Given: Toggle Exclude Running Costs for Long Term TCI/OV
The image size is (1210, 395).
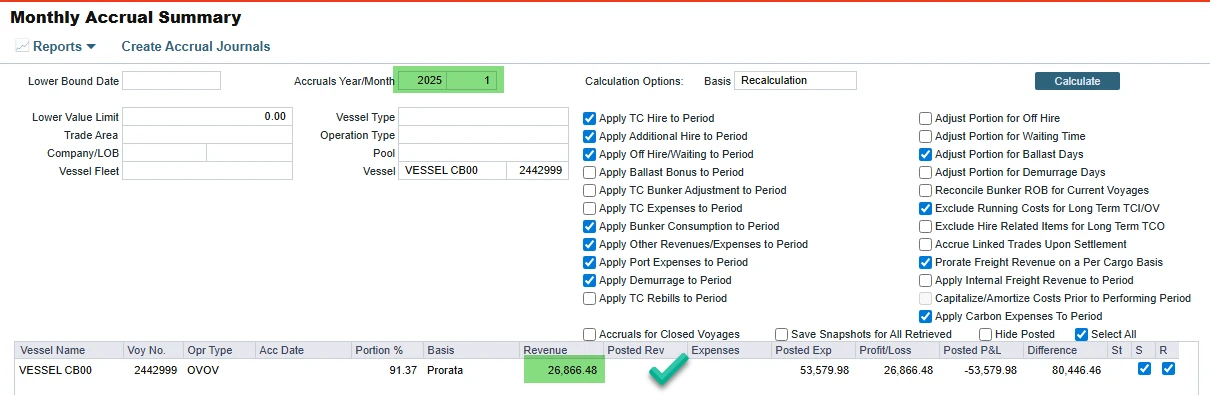Looking at the screenshot, I should pos(926,208).
